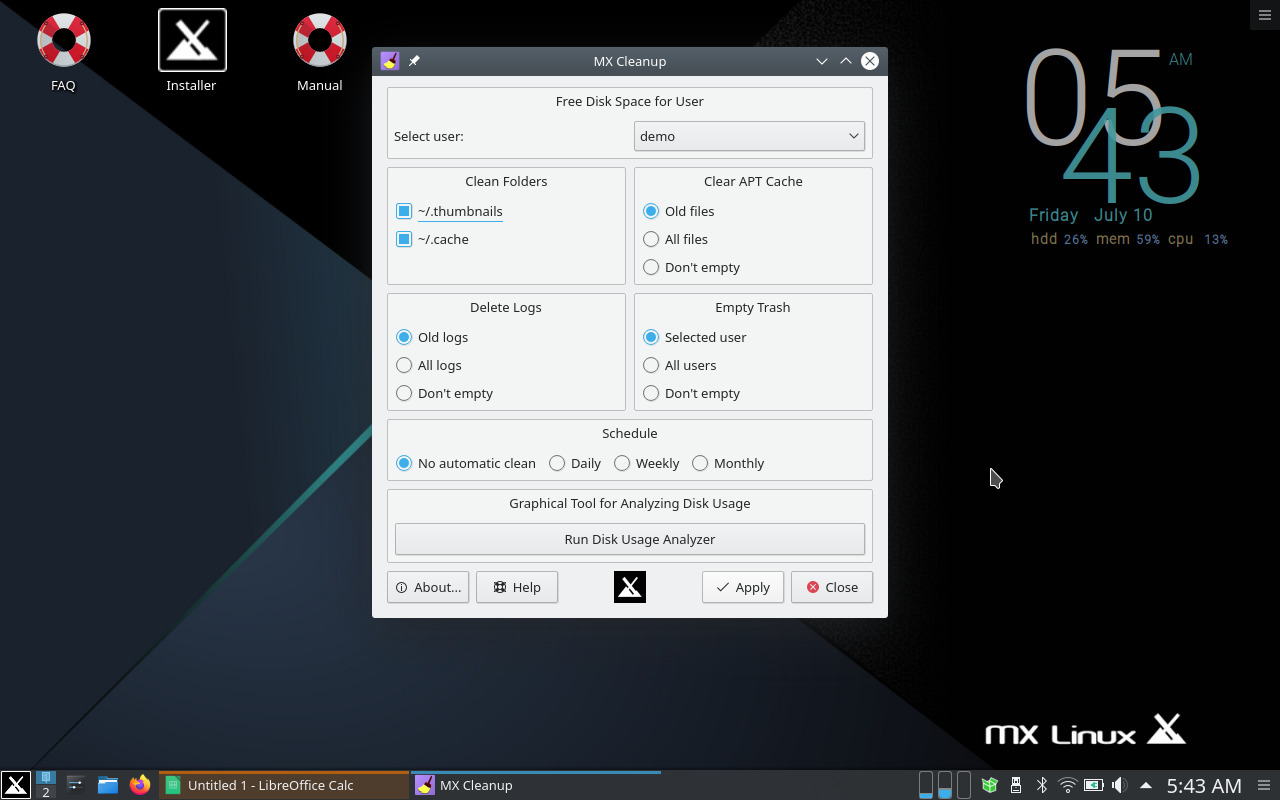Click the Wi-Fi network icon in system tray
The image size is (1280, 800).
pyautogui.click(x=1067, y=785)
